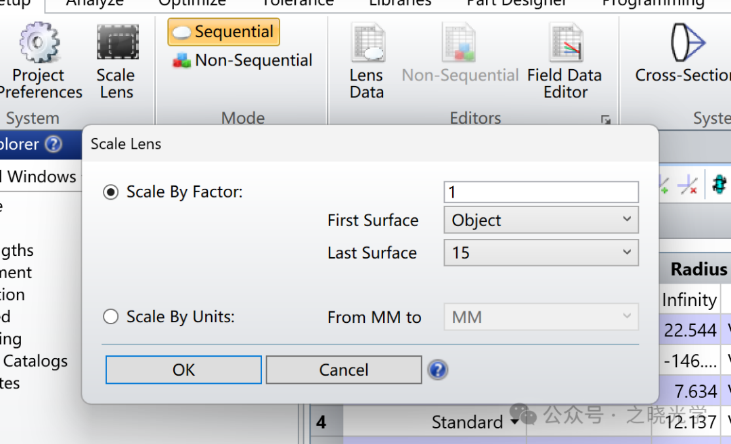This screenshot has width=731, height=444.
Task: Open the First Surface dropdown
Action: click(540, 220)
